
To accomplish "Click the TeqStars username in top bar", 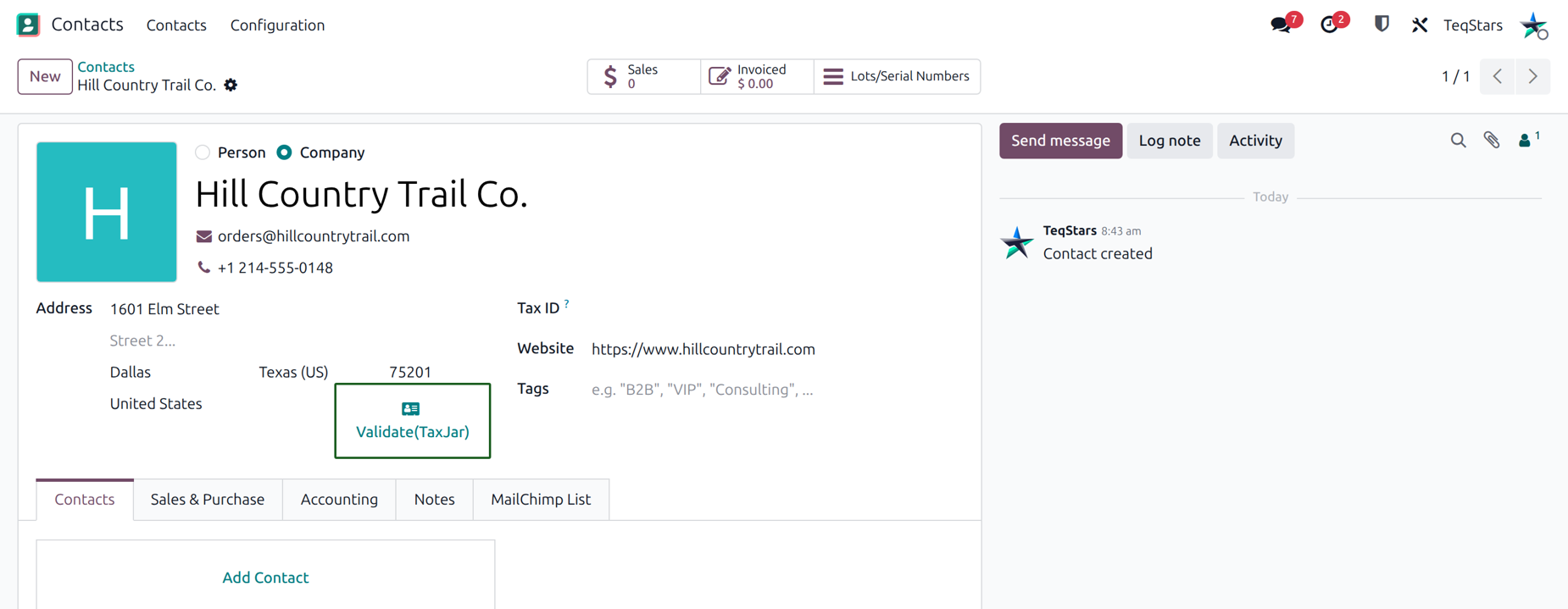I will coord(1473,25).
